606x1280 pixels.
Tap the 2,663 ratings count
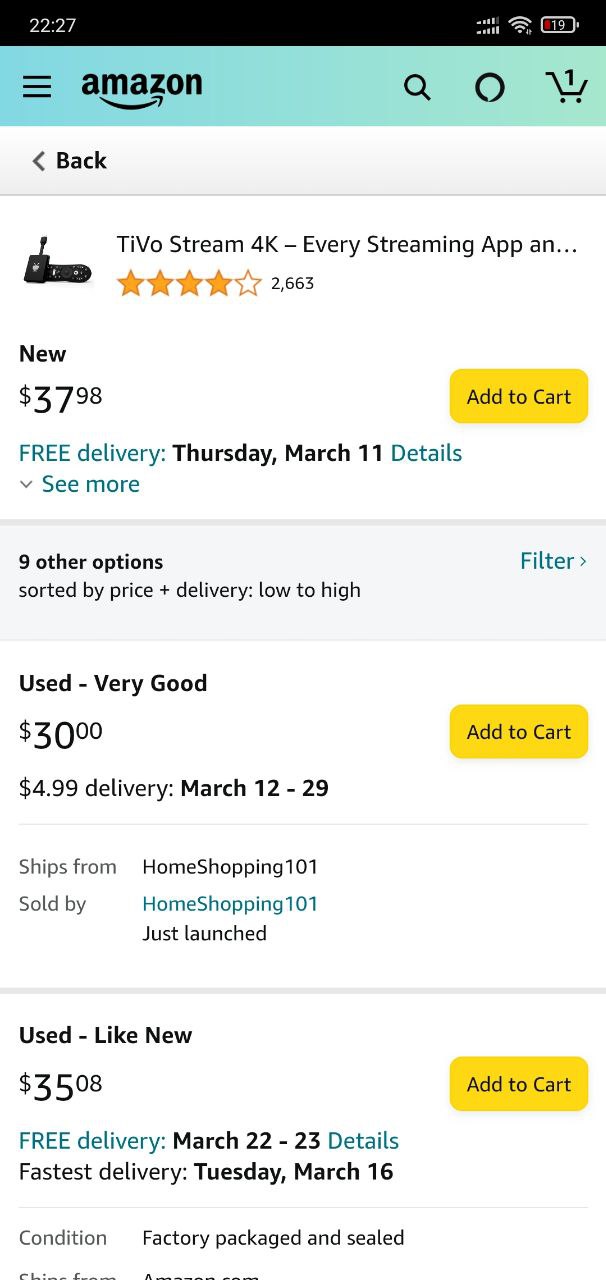(292, 284)
